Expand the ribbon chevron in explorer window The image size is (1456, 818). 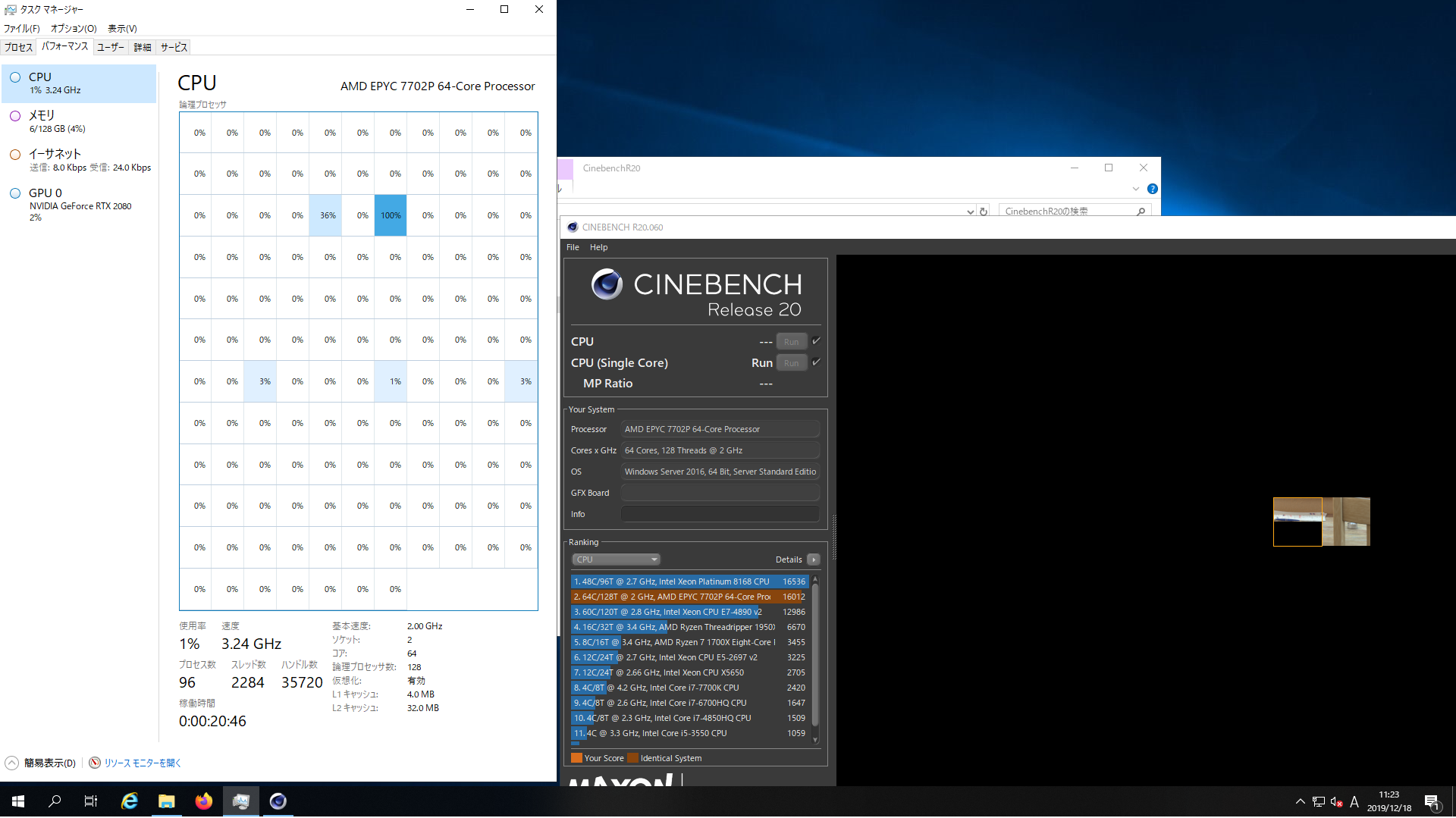pos(1135,189)
